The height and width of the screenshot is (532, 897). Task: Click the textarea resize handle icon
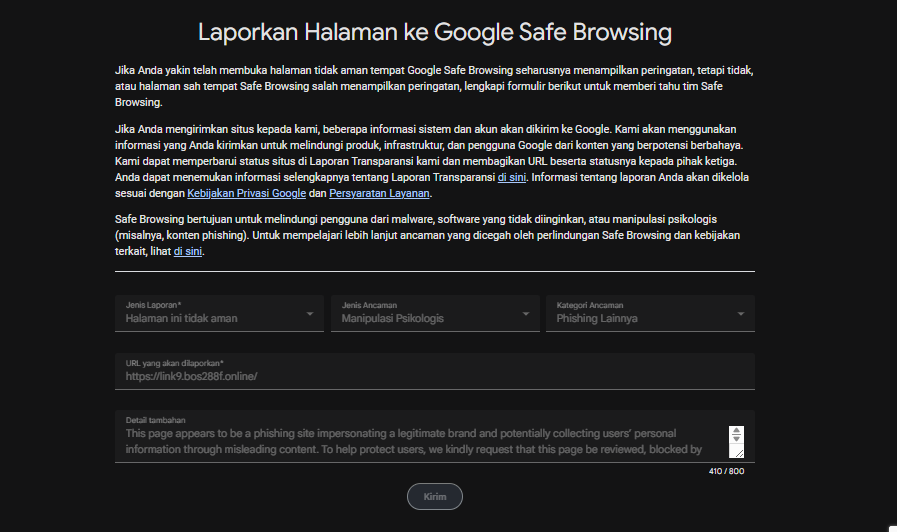click(x=739, y=452)
